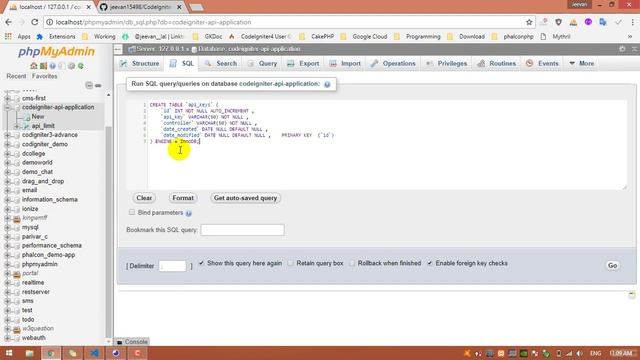
Task: Open the Operations tab
Action: (393, 64)
